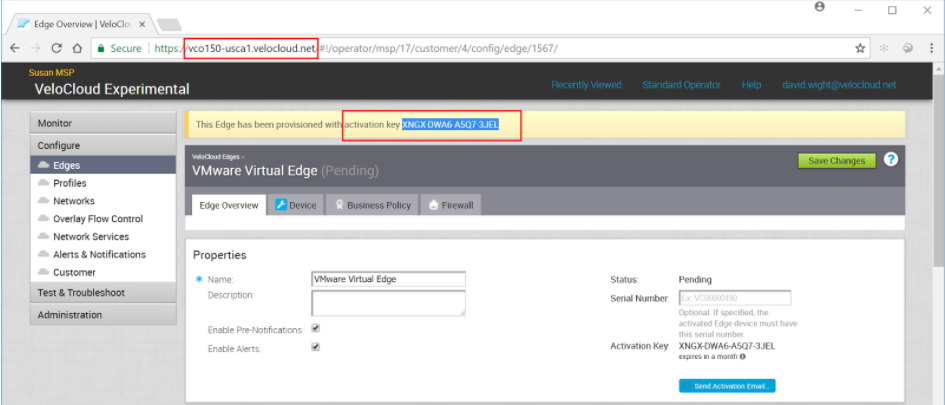Image resolution: width=945 pixels, height=405 pixels.
Task: Open the Recently Viewed link in header
Action: (x=586, y=85)
